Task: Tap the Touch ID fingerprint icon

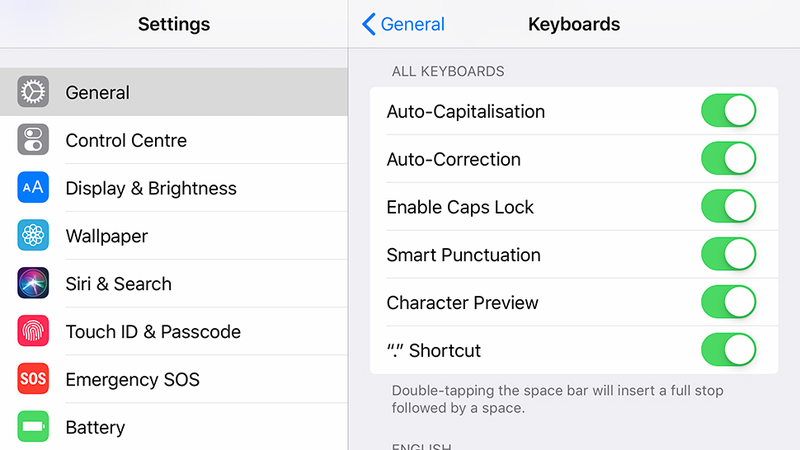Action: (33, 331)
